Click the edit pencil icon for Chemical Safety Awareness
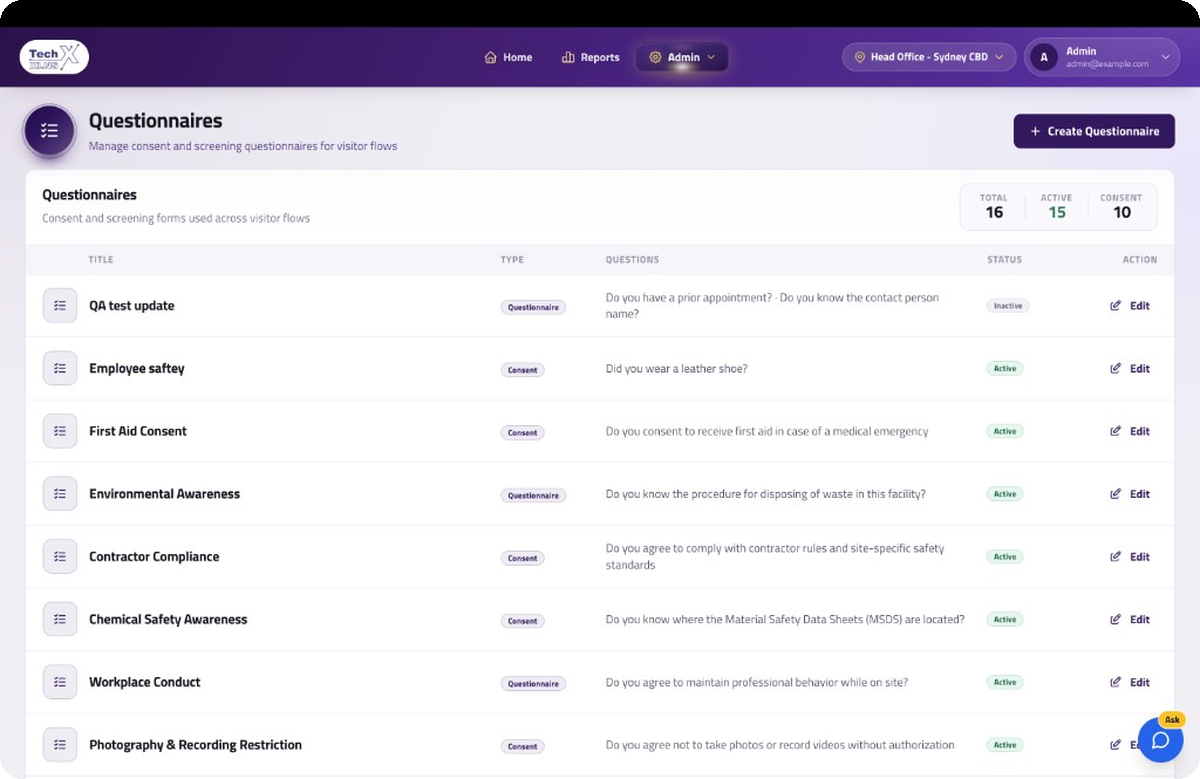Screen dimensions: 1200x779 1116,619
